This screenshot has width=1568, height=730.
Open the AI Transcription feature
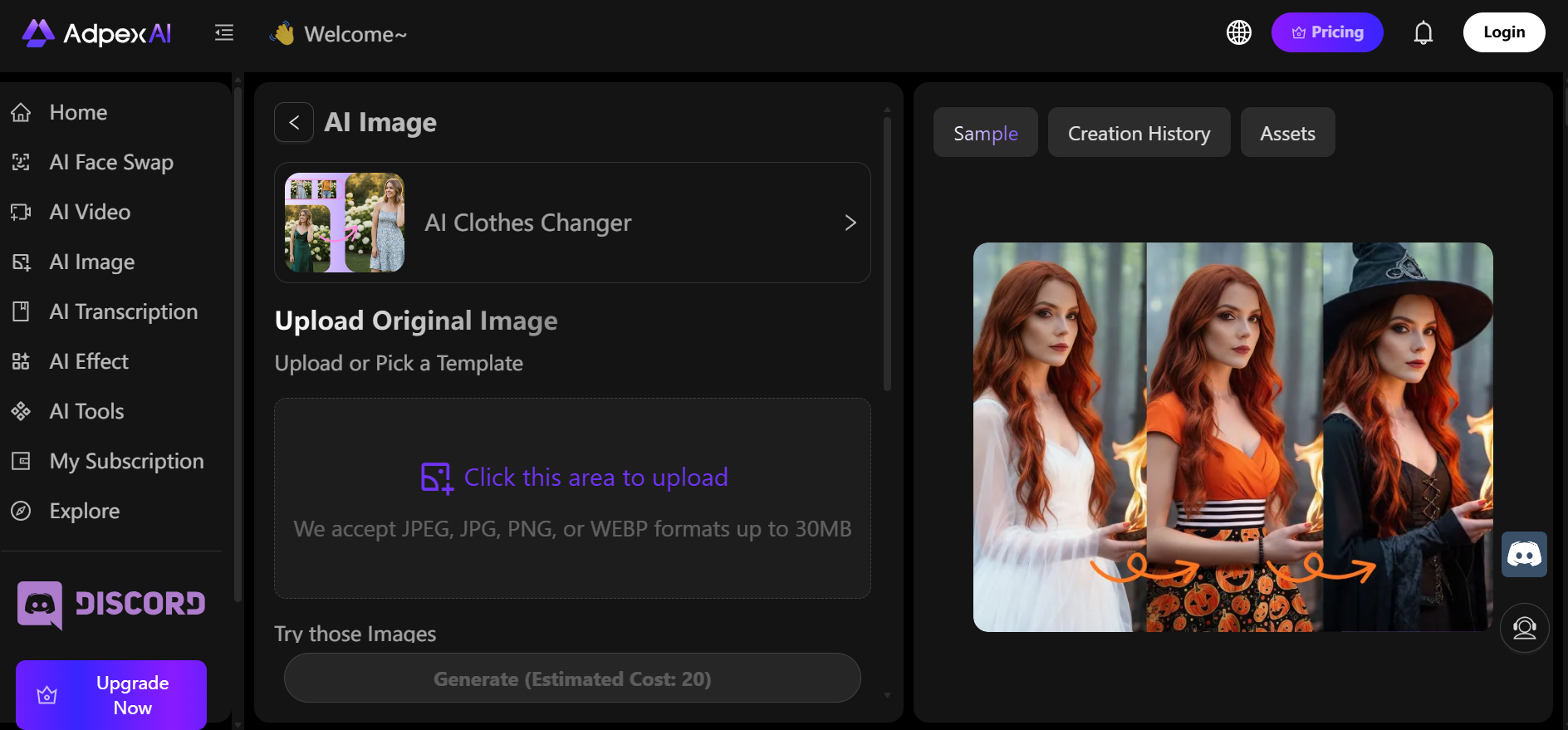point(123,311)
